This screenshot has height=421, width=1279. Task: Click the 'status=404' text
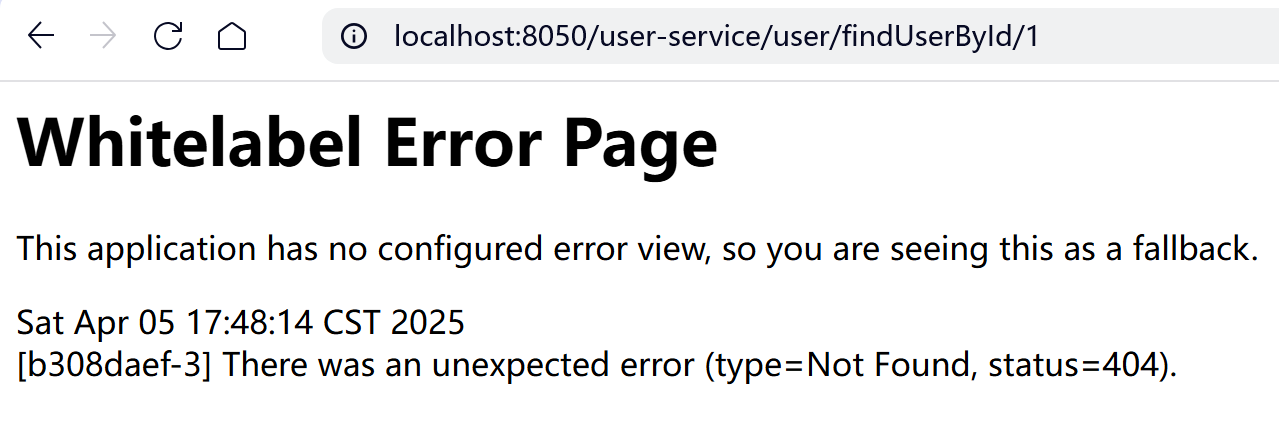click(1074, 365)
